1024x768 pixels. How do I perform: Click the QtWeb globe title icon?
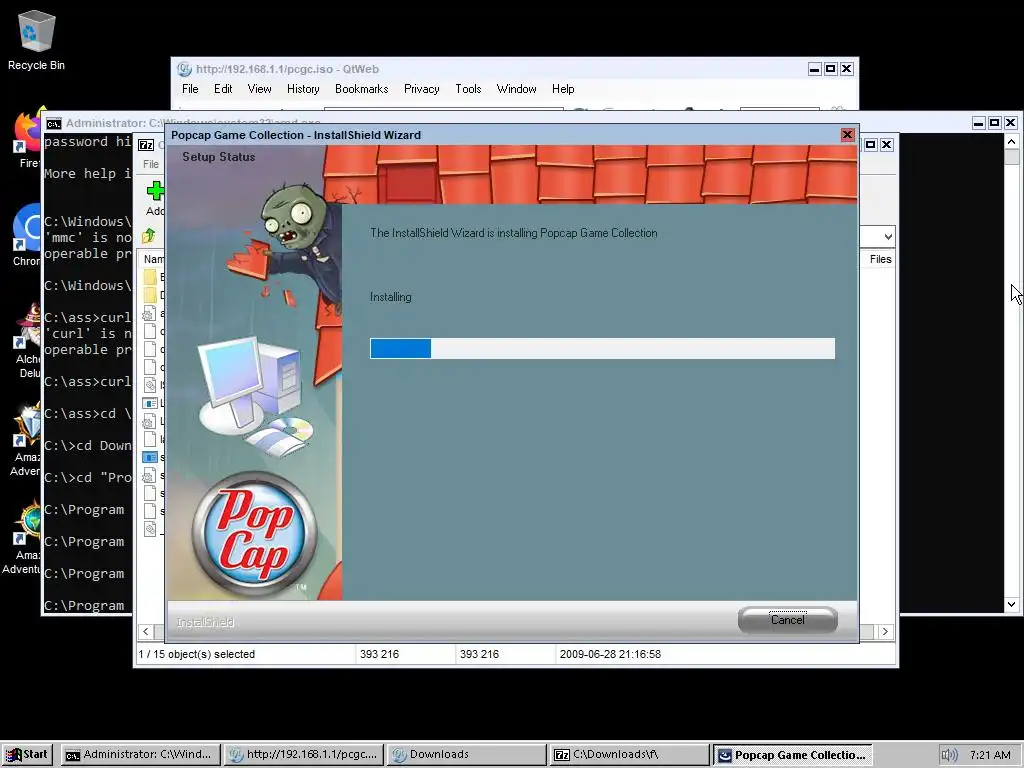pos(185,69)
